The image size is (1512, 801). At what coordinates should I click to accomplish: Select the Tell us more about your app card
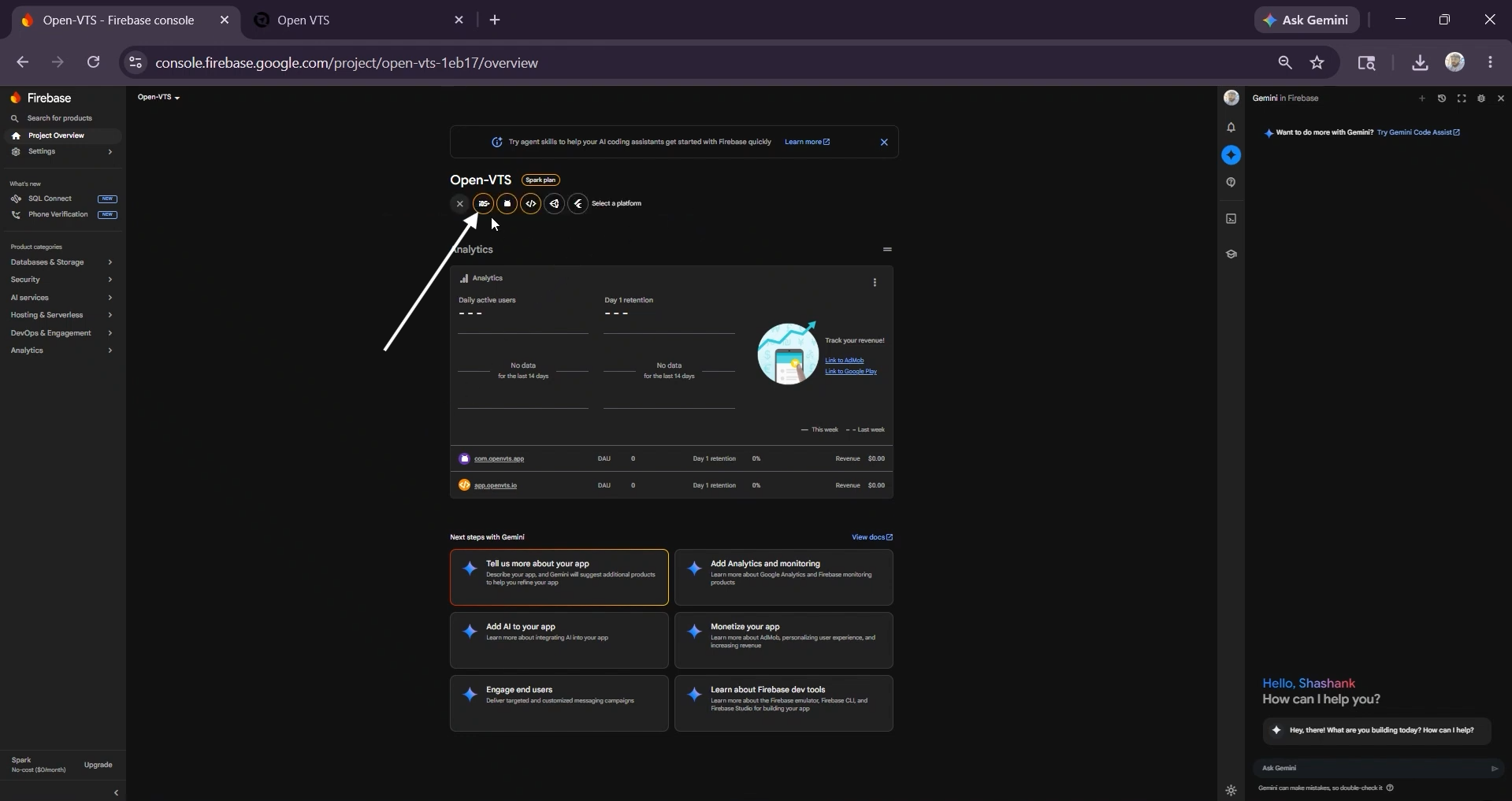pyautogui.click(x=559, y=577)
